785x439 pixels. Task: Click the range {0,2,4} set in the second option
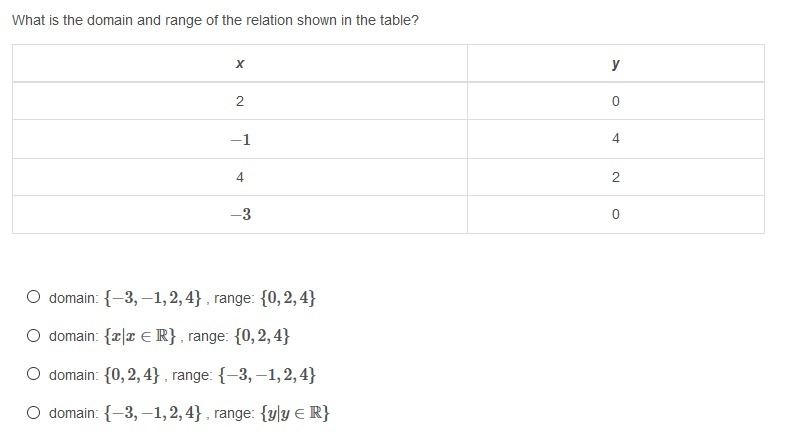[x=262, y=335]
